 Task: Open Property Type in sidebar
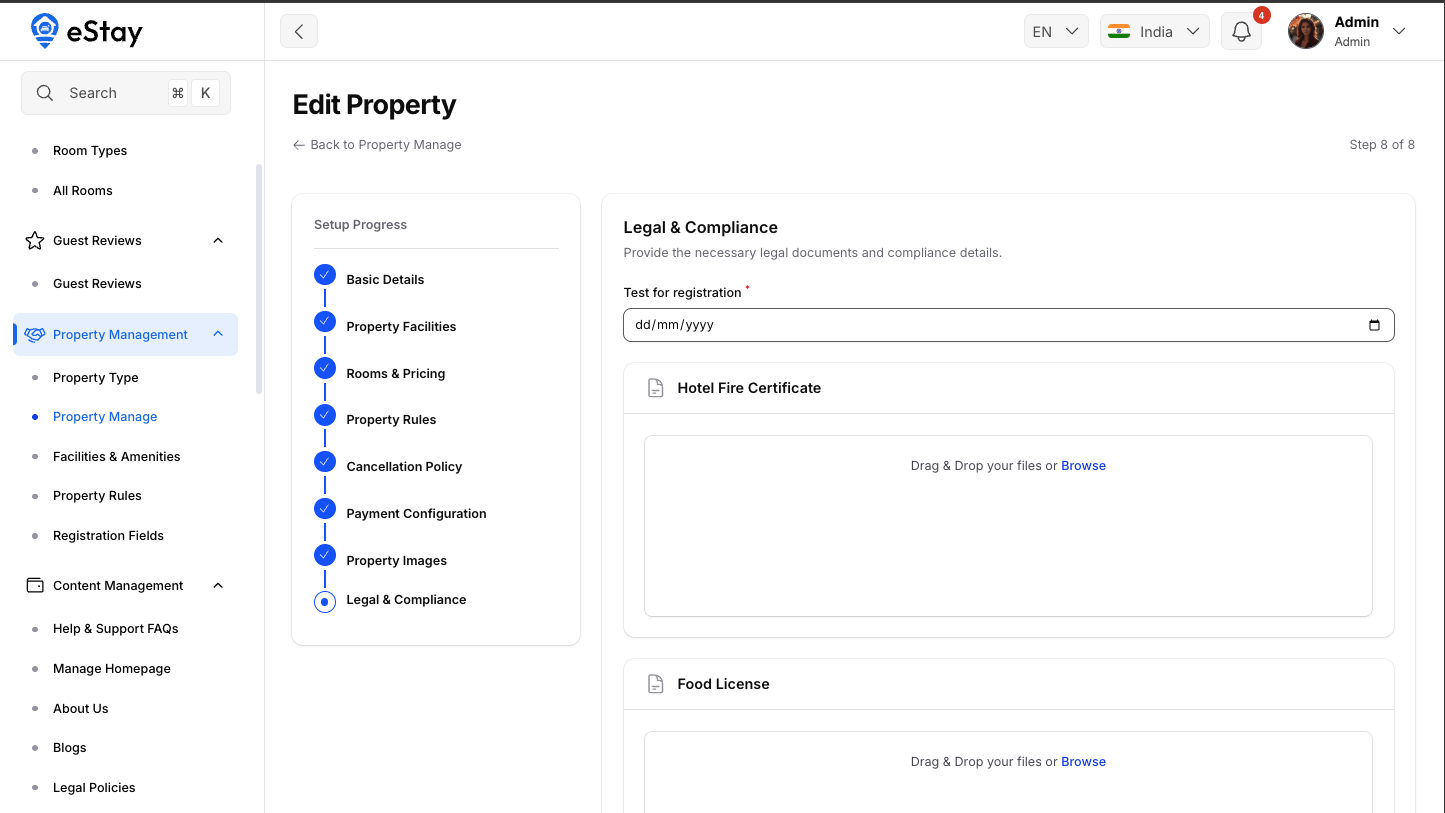point(96,378)
